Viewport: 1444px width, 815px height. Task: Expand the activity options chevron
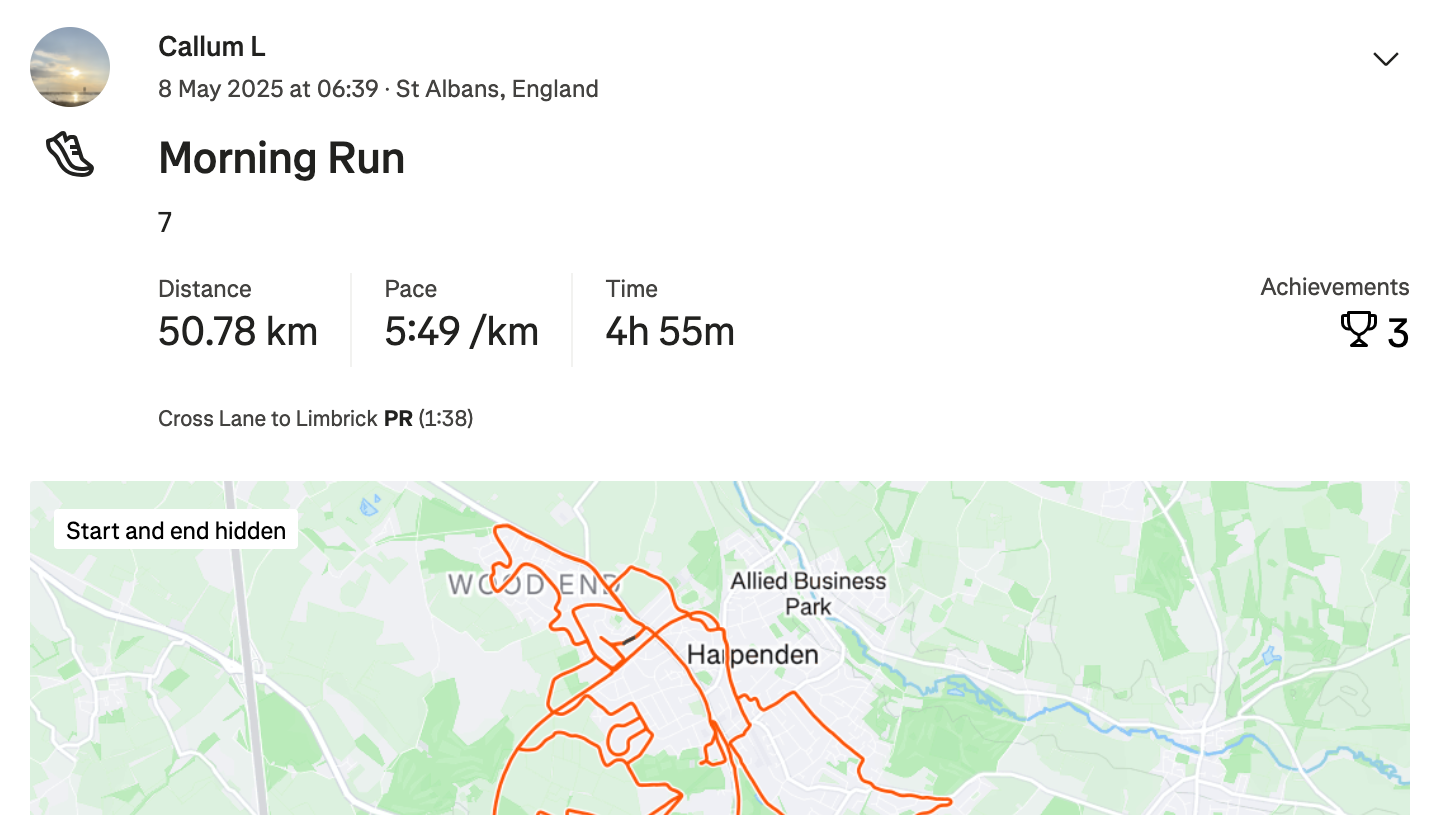(x=1385, y=59)
